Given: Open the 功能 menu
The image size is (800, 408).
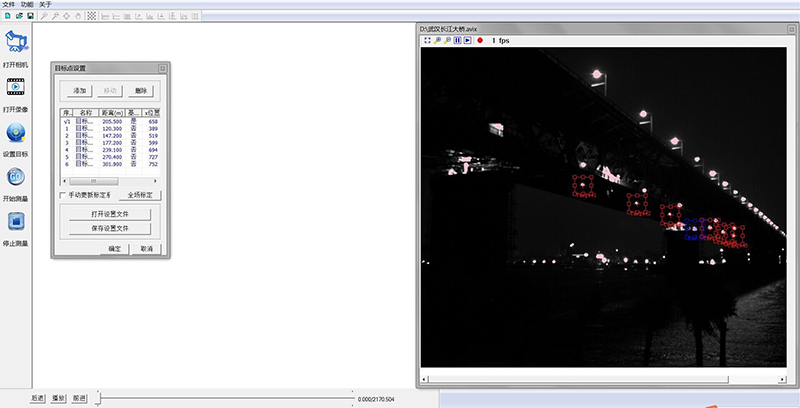Looking at the screenshot, I should pyautogui.click(x=27, y=4).
